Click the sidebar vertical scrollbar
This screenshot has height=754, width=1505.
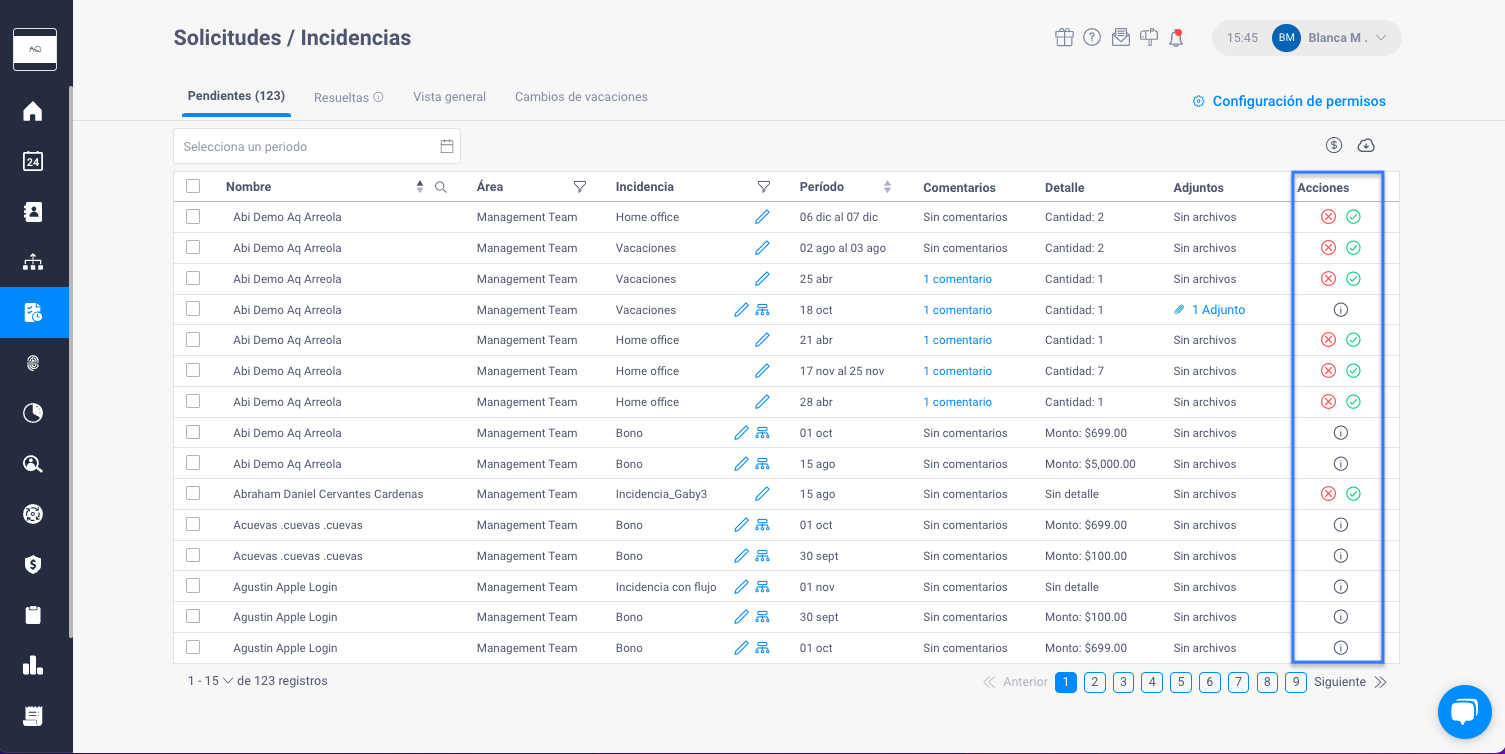(71, 360)
